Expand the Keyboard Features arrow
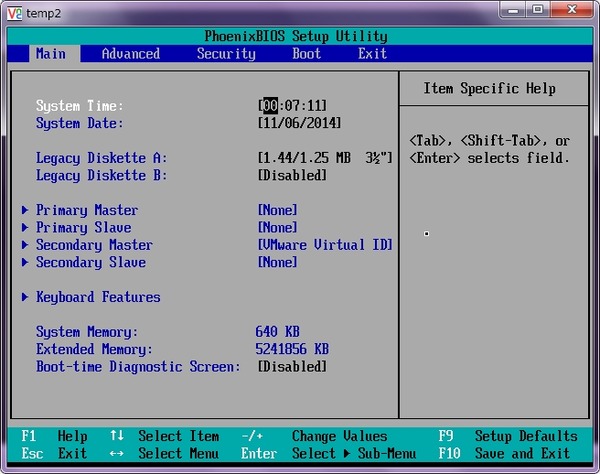Image resolution: width=600 pixels, height=474 pixels. tap(25, 297)
